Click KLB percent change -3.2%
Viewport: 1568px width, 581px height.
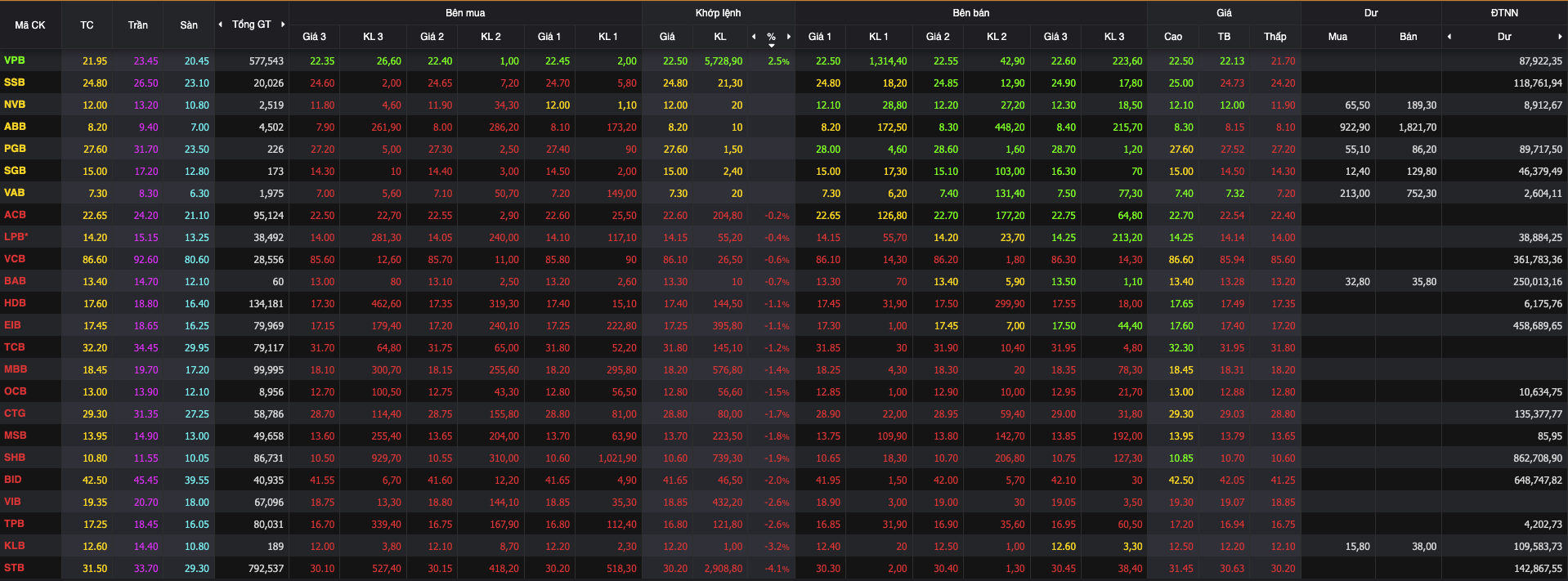(777, 547)
